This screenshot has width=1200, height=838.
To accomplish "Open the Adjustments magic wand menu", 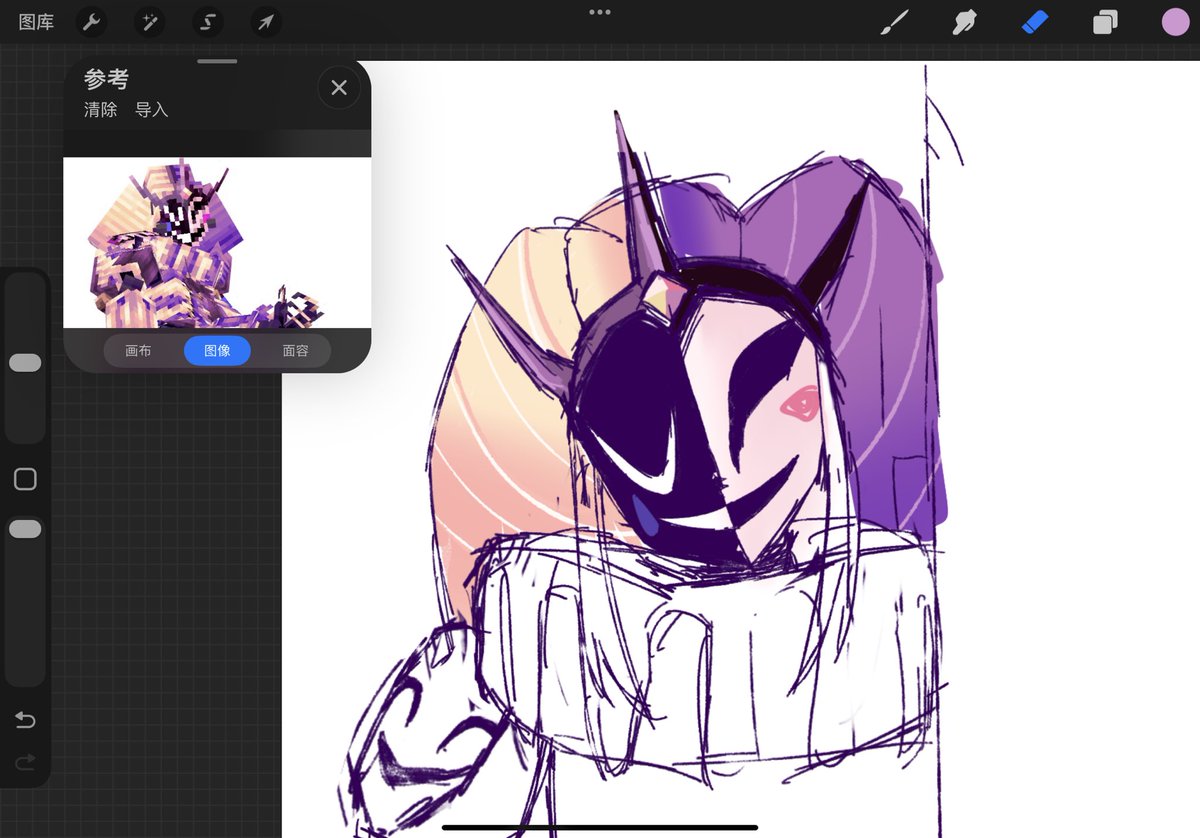I will point(150,22).
